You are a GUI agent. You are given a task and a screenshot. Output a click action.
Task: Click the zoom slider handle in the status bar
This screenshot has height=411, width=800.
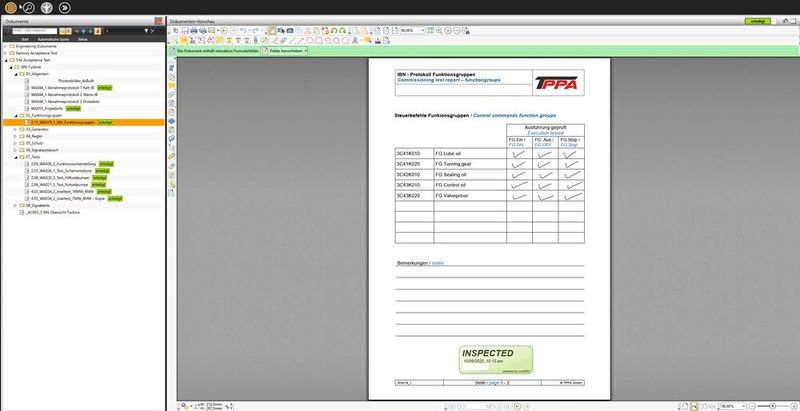[x=772, y=406]
